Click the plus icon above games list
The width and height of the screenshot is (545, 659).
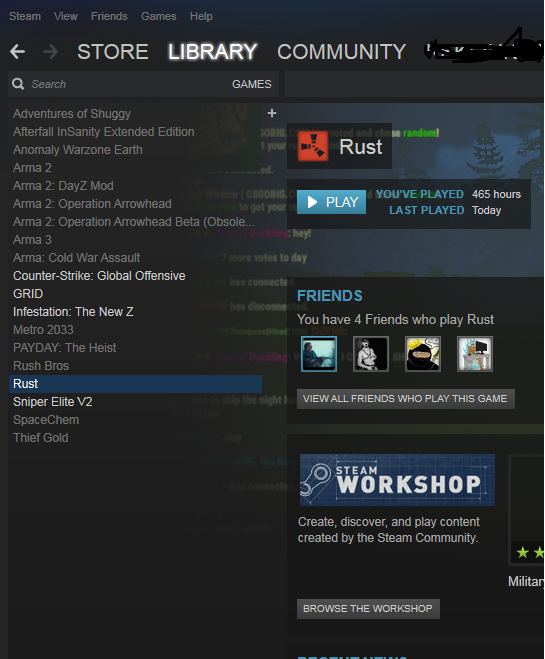point(272,113)
